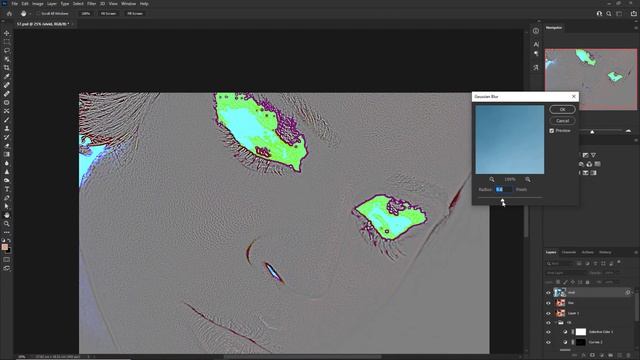Click zoom-out magnifier in Gaussian Blur dialog
Image resolution: width=640 pixels, height=360 pixels.
pos(492,180)
